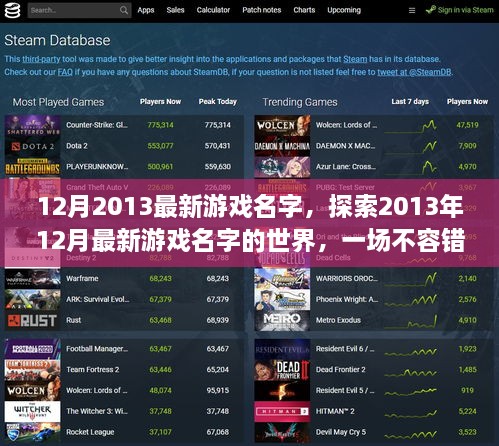Image resolution: width=499 pixels, height=446 pixels.
Task: Click the Team Fortress 2 thumbnail
Action: [33, 370]
